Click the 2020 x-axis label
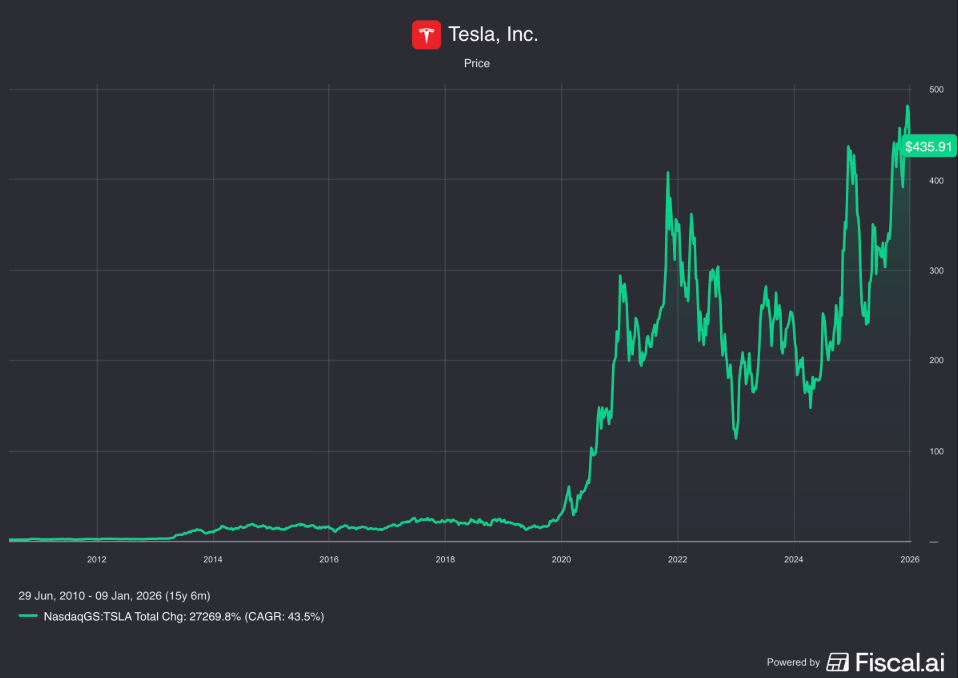The image size is (958, 678). point(561,560)
